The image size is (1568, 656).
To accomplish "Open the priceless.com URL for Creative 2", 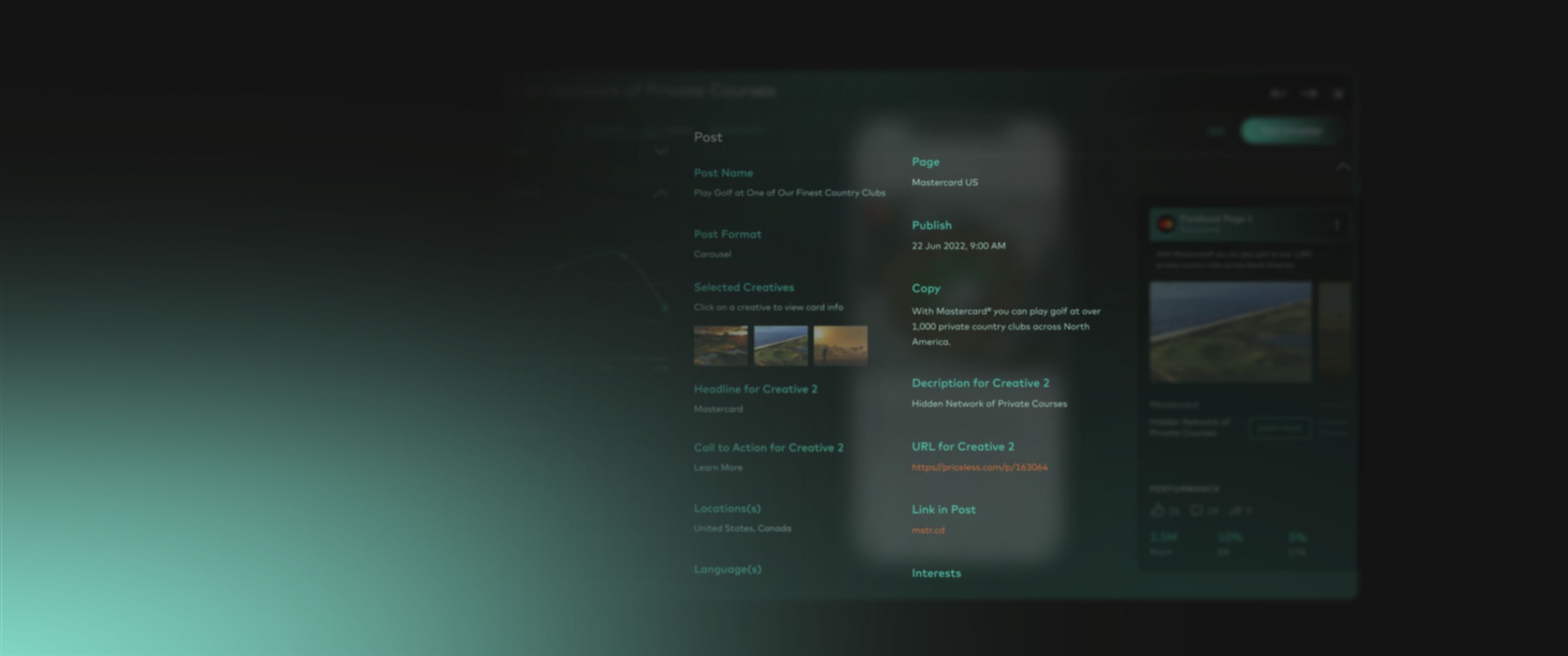I will click(x=980, y=467).
